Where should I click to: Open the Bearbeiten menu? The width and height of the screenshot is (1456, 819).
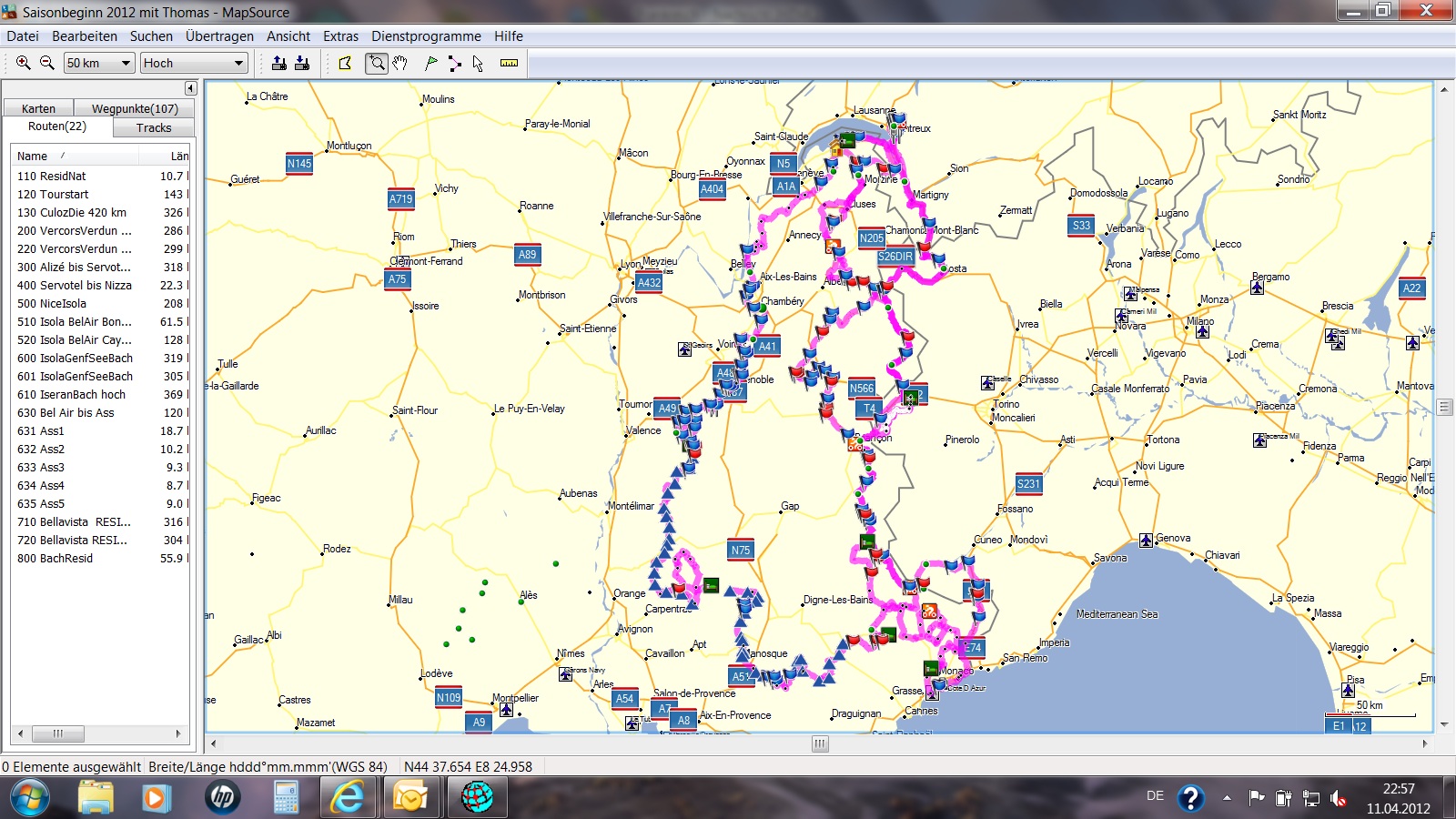point(85,36)
